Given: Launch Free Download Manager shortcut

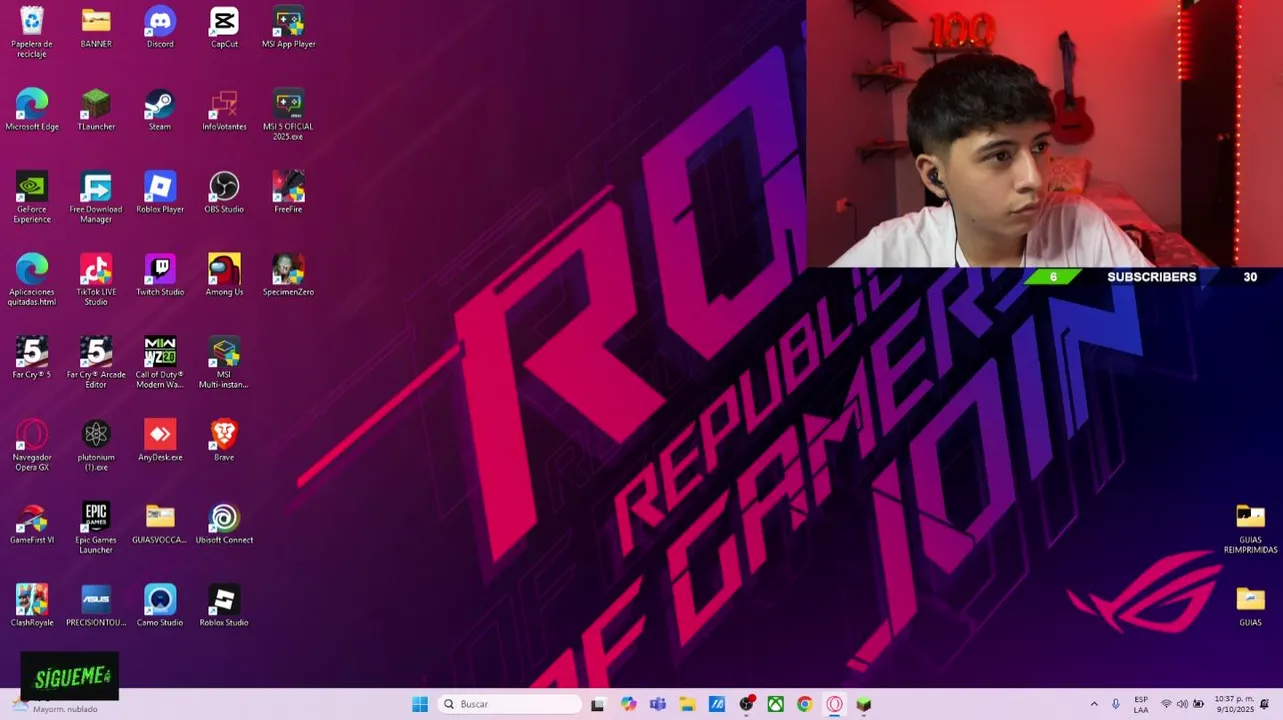Looking at the screenshot, I should [96, 197].
